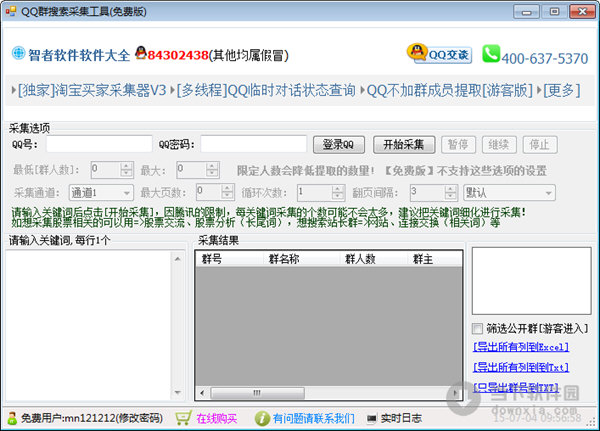Click the 暂停 button
The width and height of the screenshot is (600, 431).
(458, 145)
